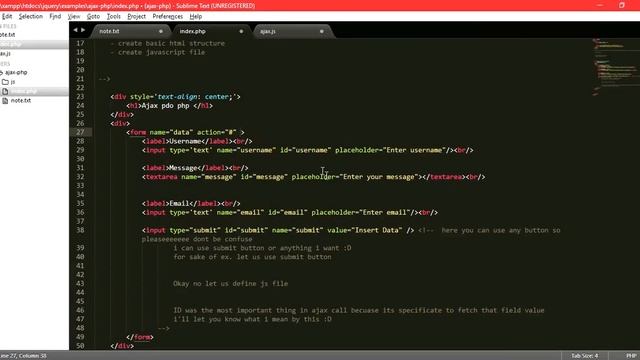This screenshot has height=360, width=640.
Task: Click the closing form tag on line 49
Action: 140,337
